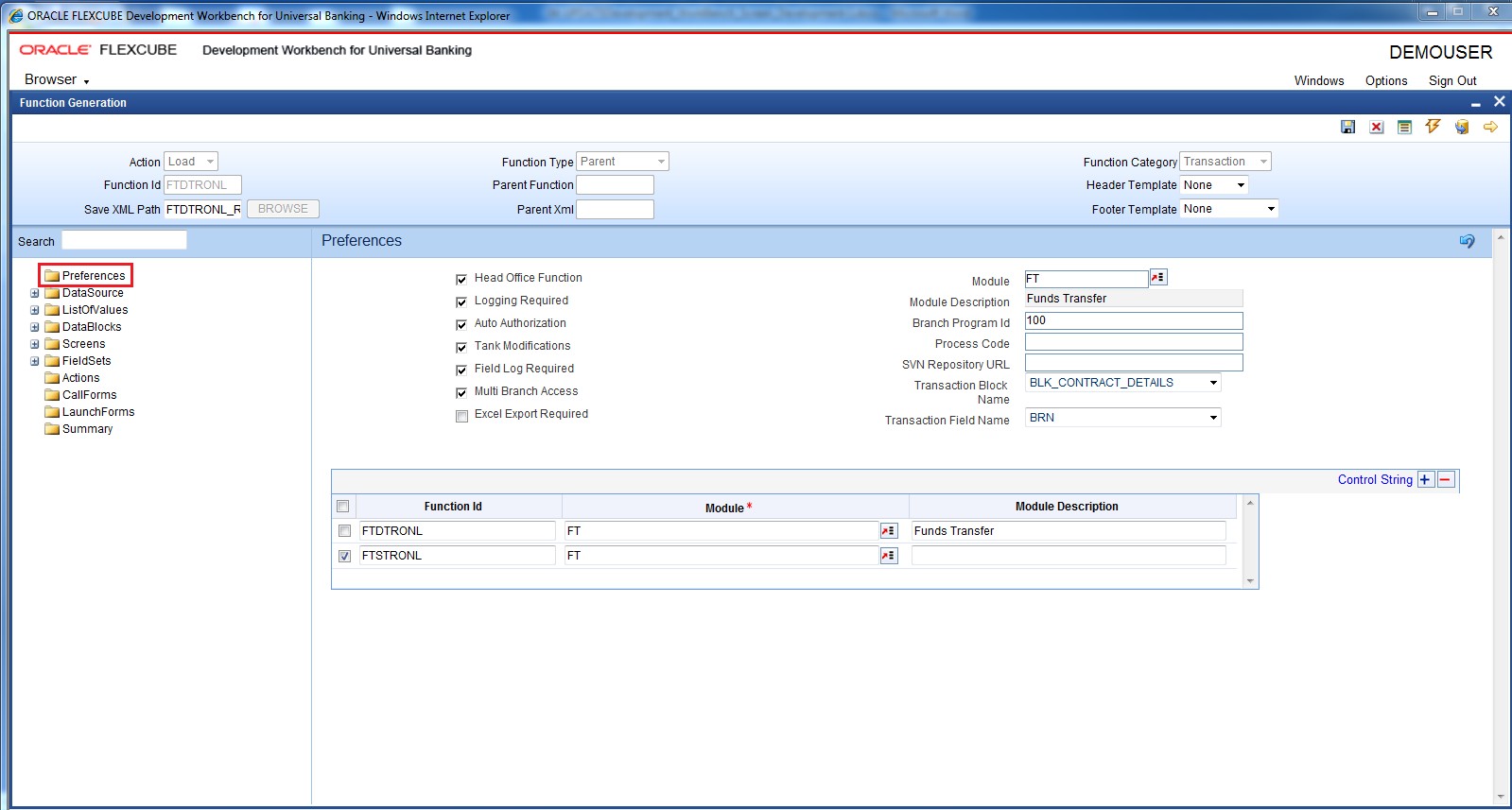This screenshot has width=1512, height=810.
Task: Toggle the Tank Modifications checkbox
Action: pyautogui.click(x=461, y=347)
